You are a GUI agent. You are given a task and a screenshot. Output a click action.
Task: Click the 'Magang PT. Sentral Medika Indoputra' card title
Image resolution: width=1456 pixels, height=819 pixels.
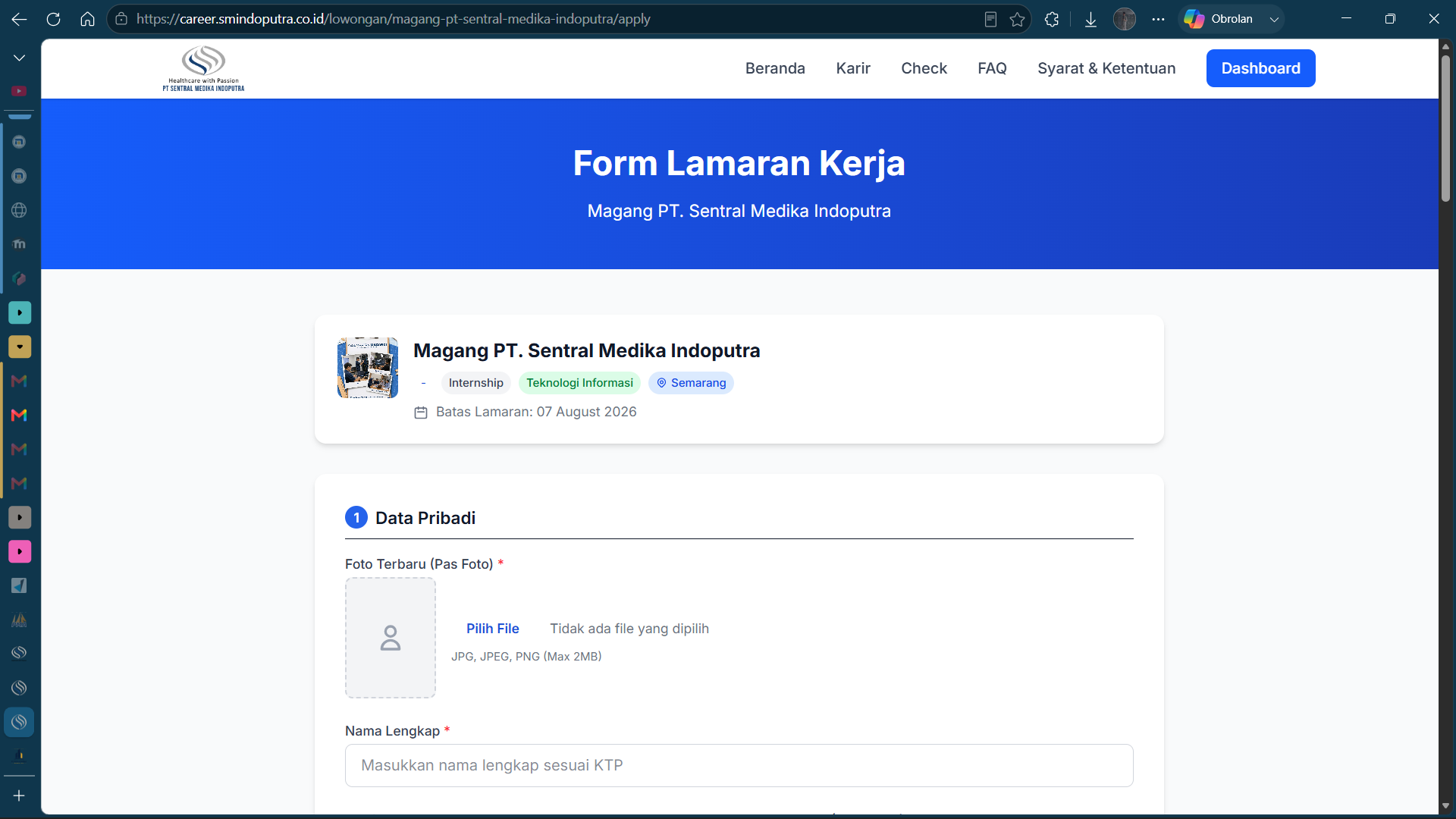click(586, 350)
